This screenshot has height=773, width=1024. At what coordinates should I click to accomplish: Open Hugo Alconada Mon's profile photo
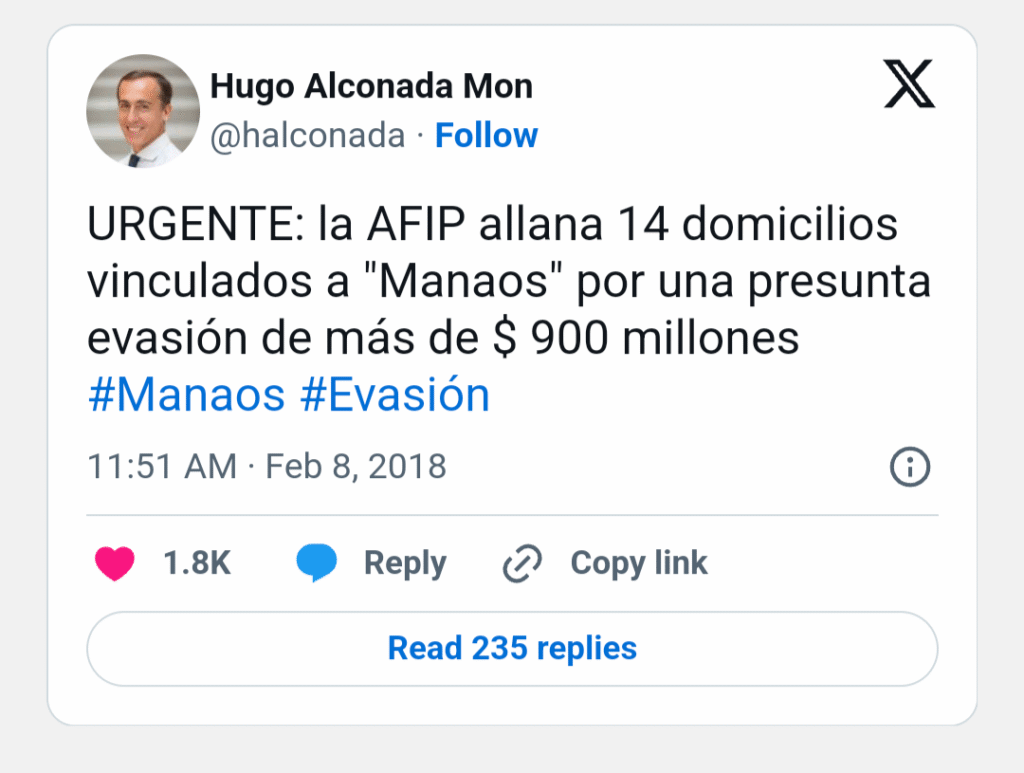143,110
